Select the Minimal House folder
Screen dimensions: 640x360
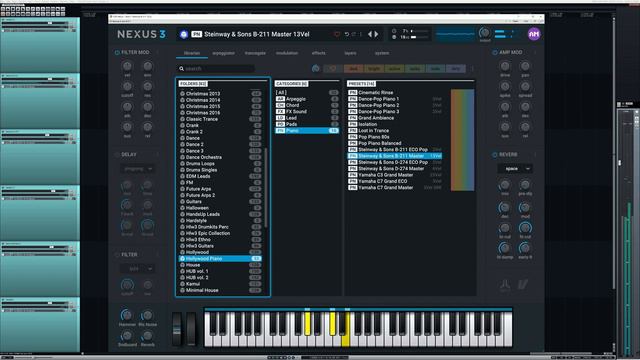point(220,290)
